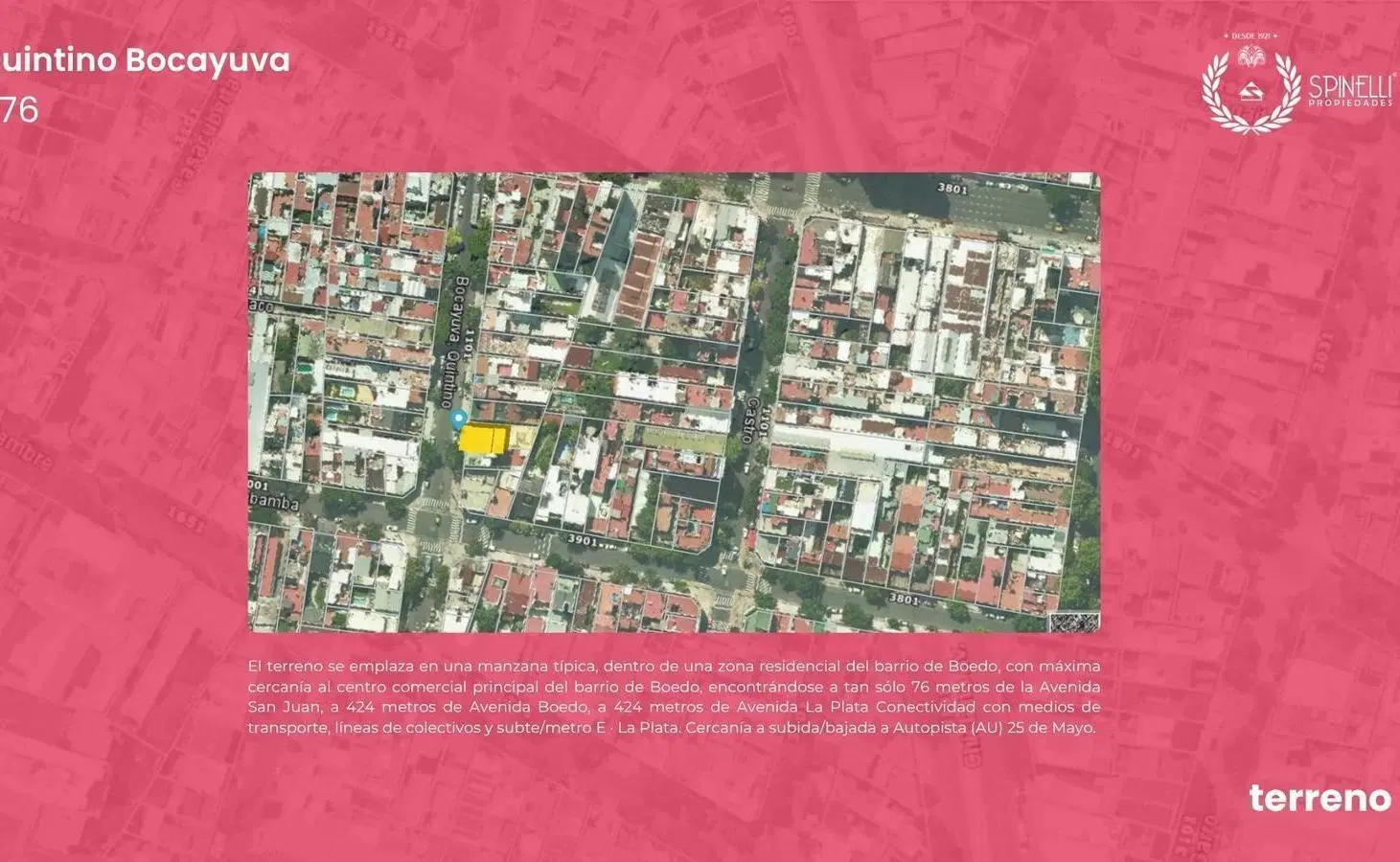Click the aerial map thumbnail
This screenshot has width=1400, height=862.
coord(674,402)
